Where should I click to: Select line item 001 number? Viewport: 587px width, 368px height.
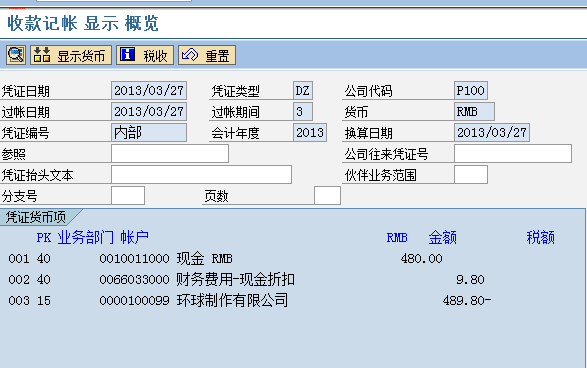tap(19, 259)
